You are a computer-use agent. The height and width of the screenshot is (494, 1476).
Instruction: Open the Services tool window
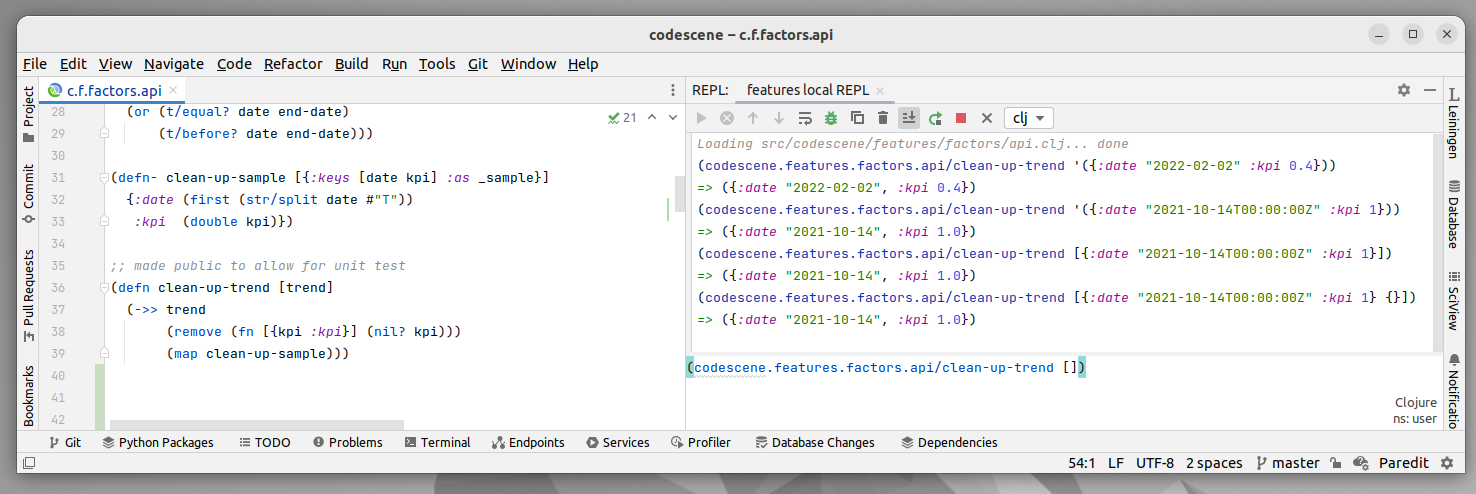click(617, 442)
